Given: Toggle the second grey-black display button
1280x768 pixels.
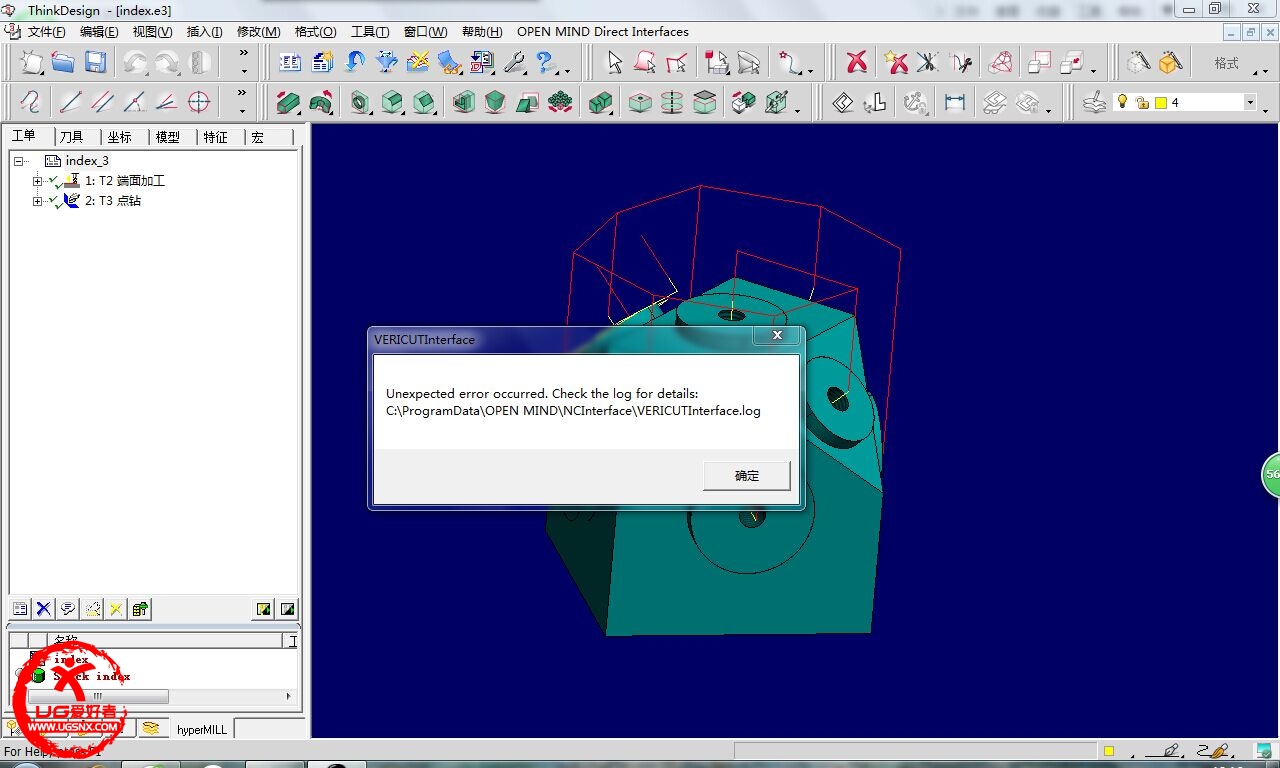Looking at the screenshot, I should 287,608.
